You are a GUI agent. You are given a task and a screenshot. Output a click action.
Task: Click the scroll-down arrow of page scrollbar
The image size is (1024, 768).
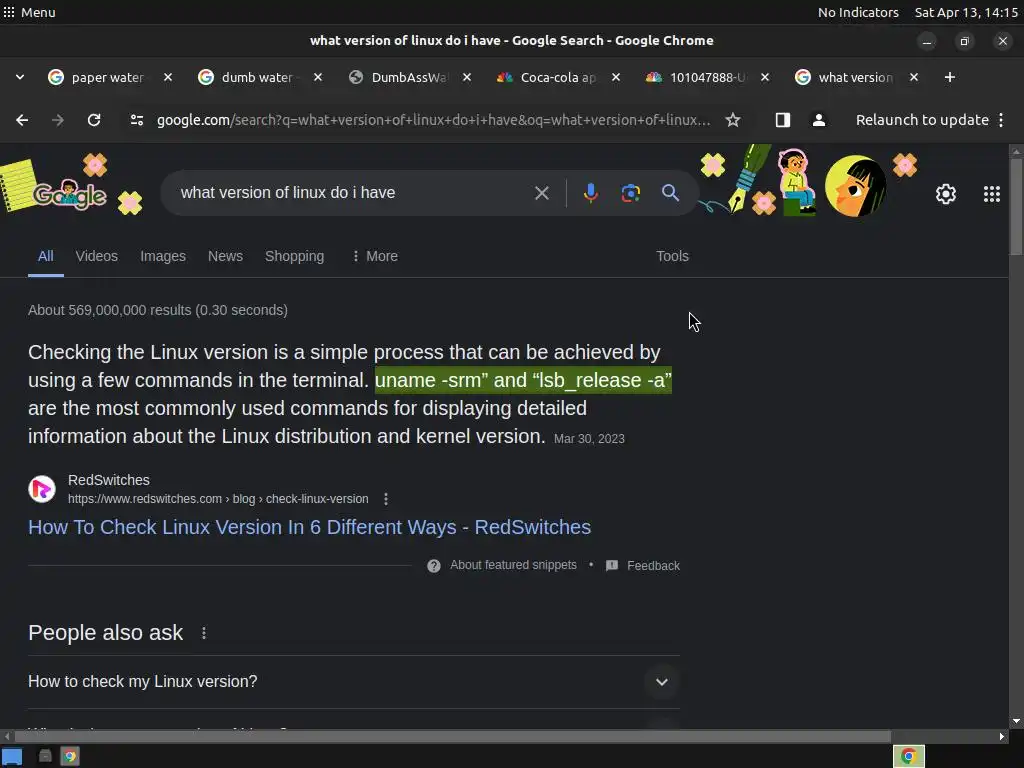coord(1016,722)
